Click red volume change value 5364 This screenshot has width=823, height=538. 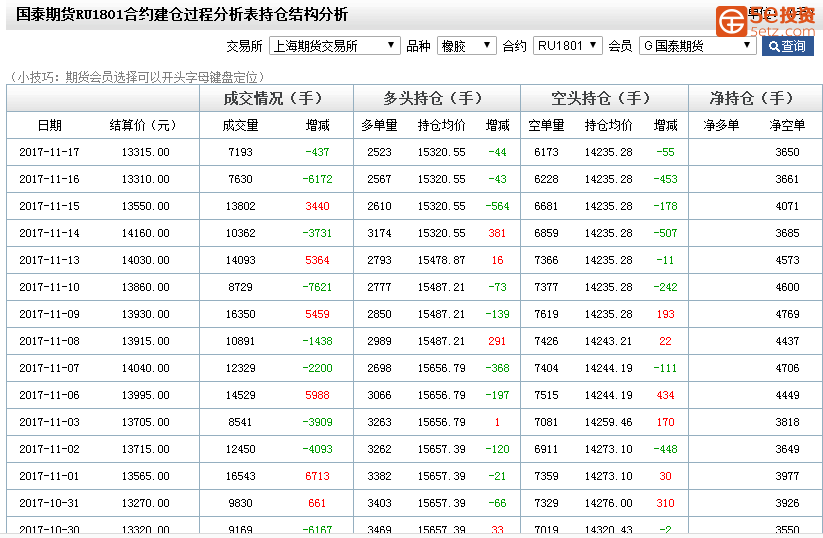pyautogui.click(x=317, y=260)
